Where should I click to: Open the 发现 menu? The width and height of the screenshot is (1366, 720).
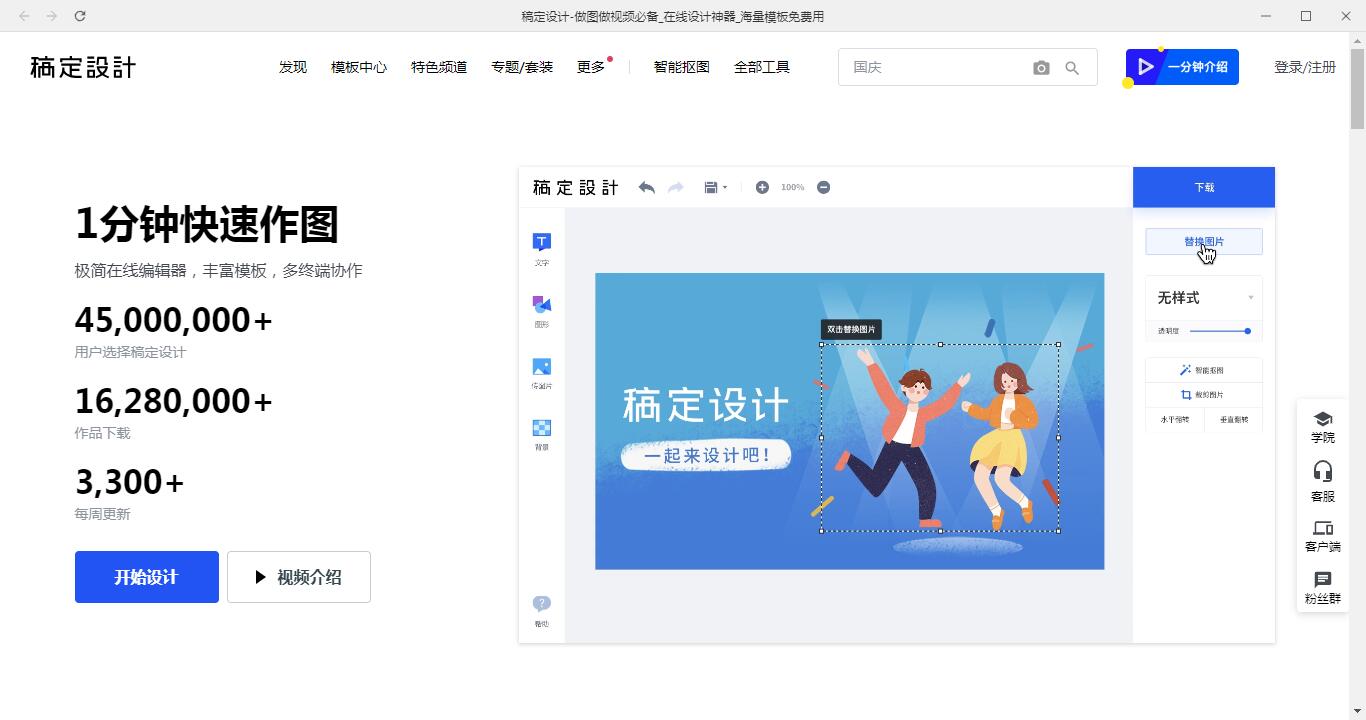pos(293,67)
